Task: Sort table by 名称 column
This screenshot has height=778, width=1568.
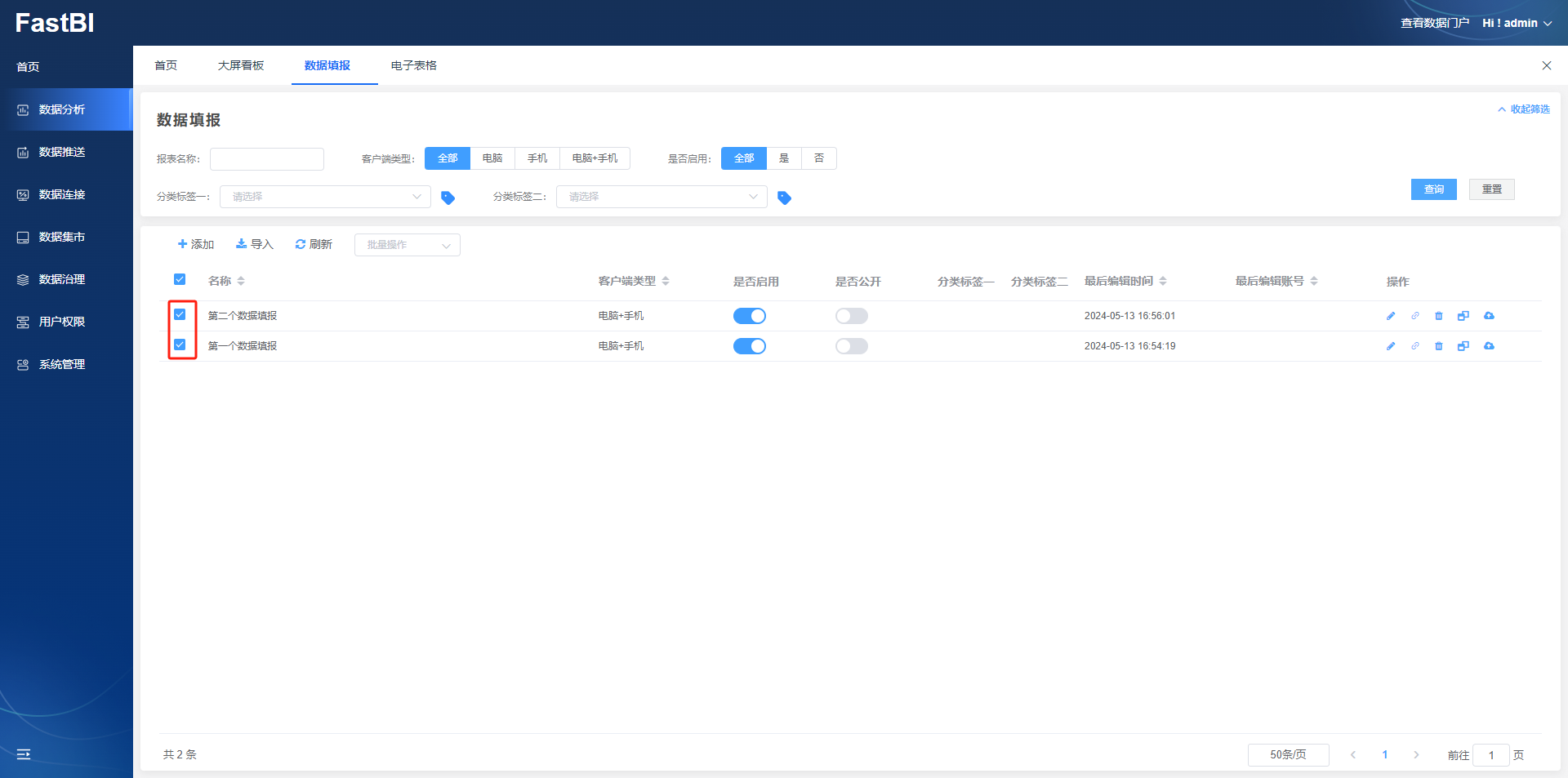Action: (x=241, y=281)
